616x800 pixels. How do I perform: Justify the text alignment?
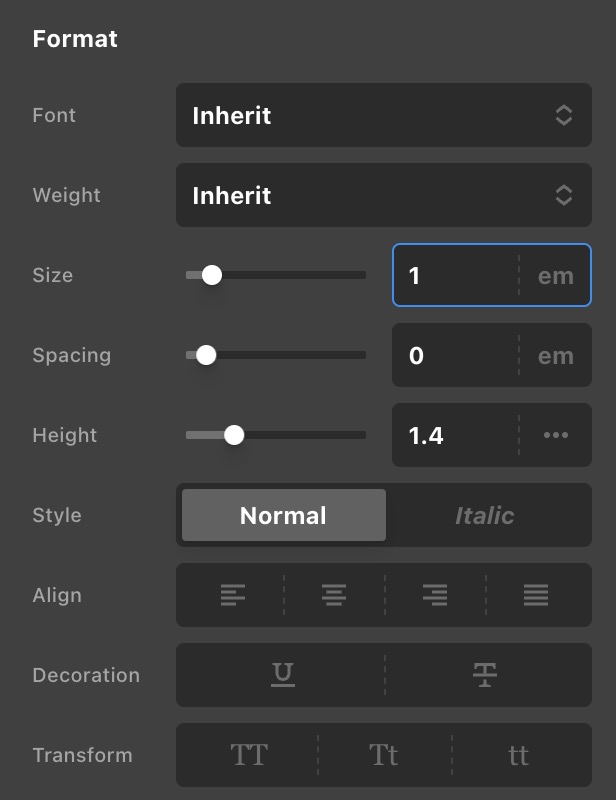(x=536, y=595)
